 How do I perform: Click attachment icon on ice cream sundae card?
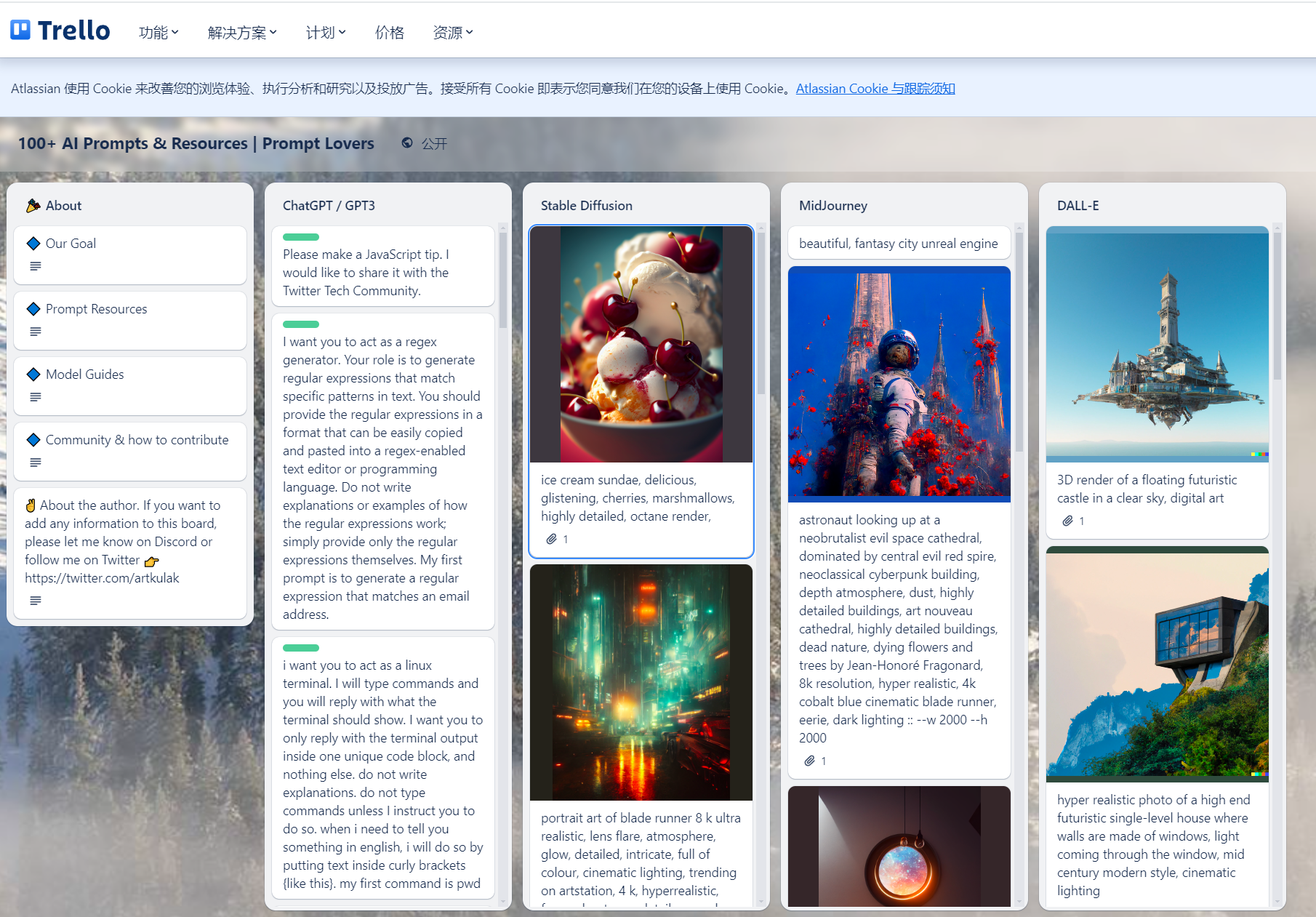pyautogui.click(x=552, y=539)
